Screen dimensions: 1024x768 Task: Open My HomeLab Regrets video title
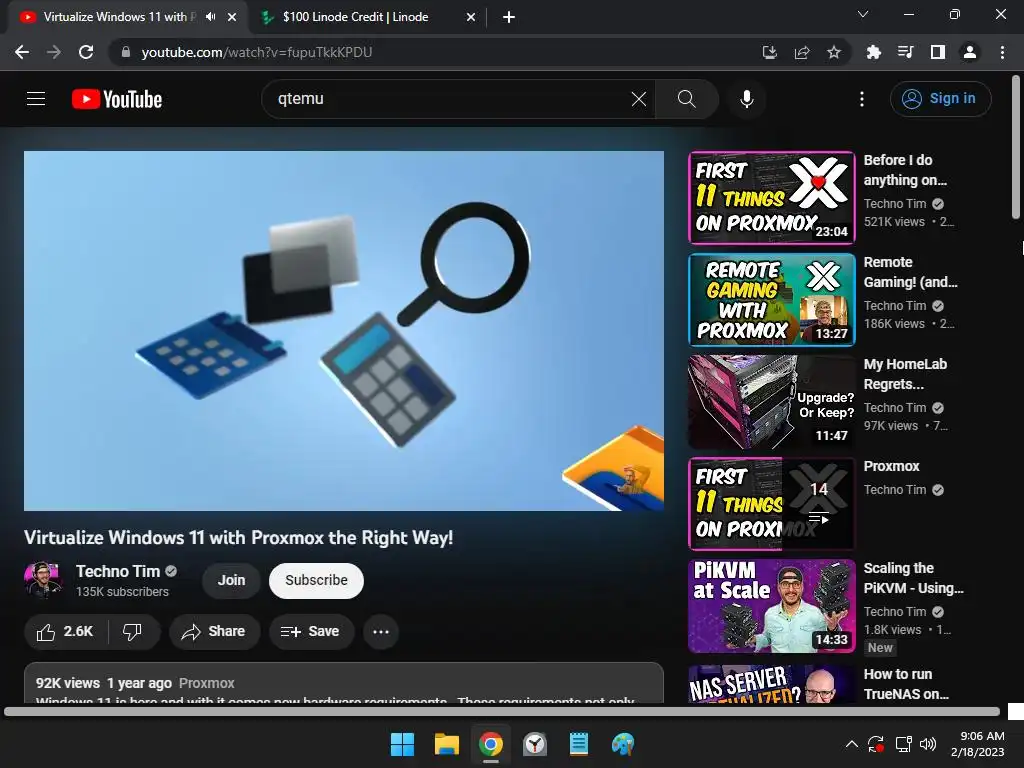point(905,374)
